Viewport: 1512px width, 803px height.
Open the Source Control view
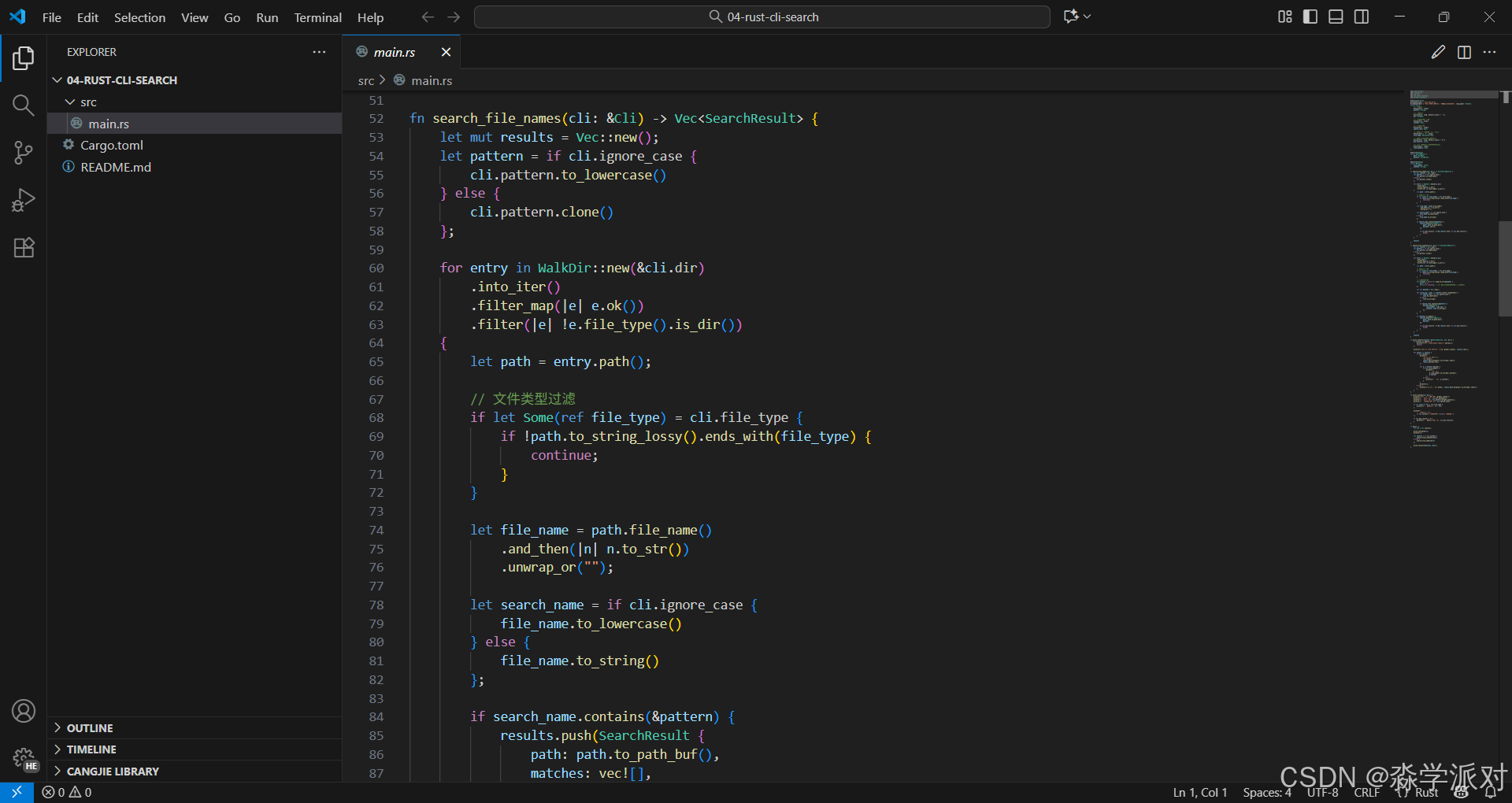(24, 153)
